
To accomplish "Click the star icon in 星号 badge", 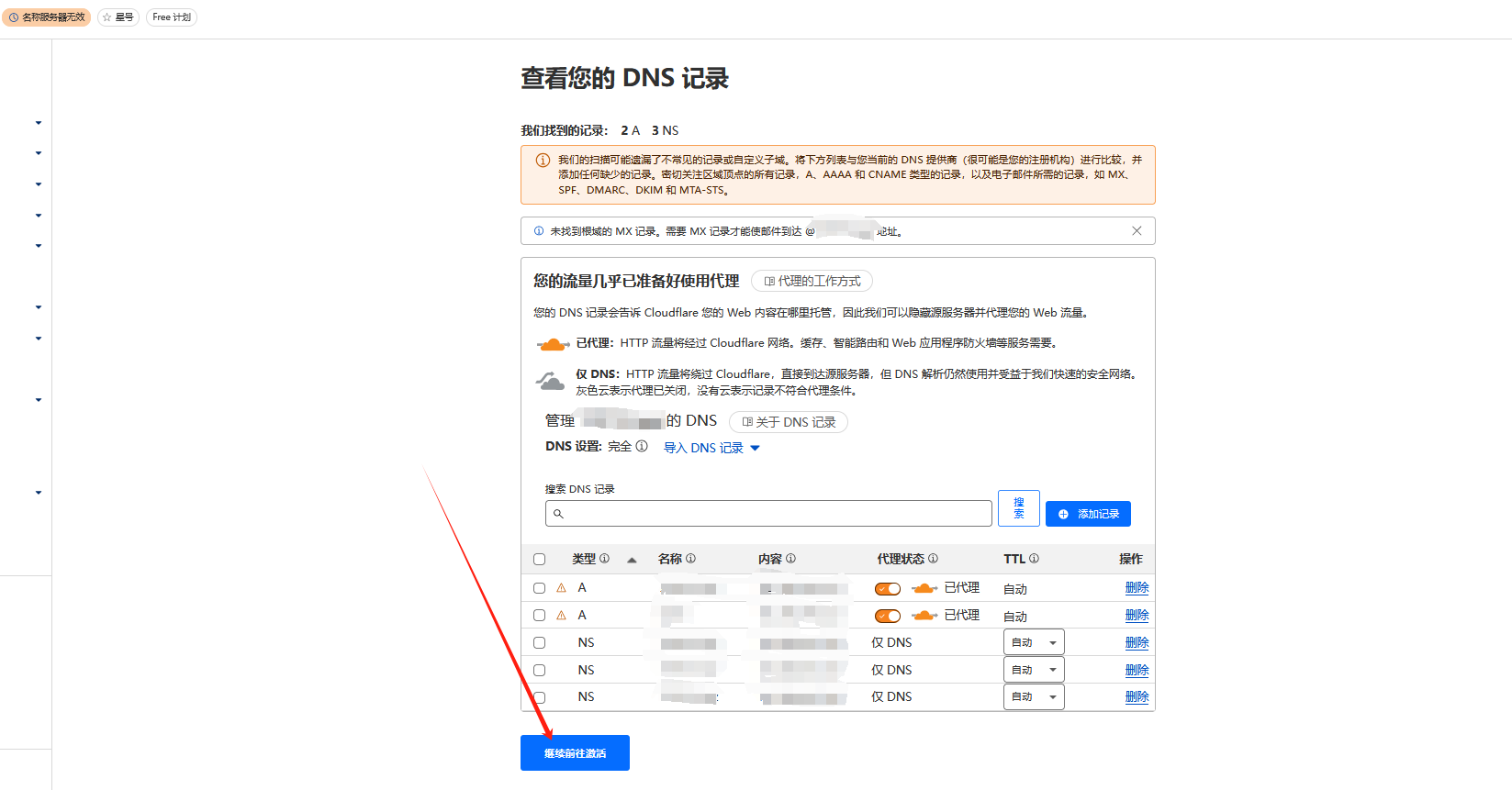I will point(107,17).
